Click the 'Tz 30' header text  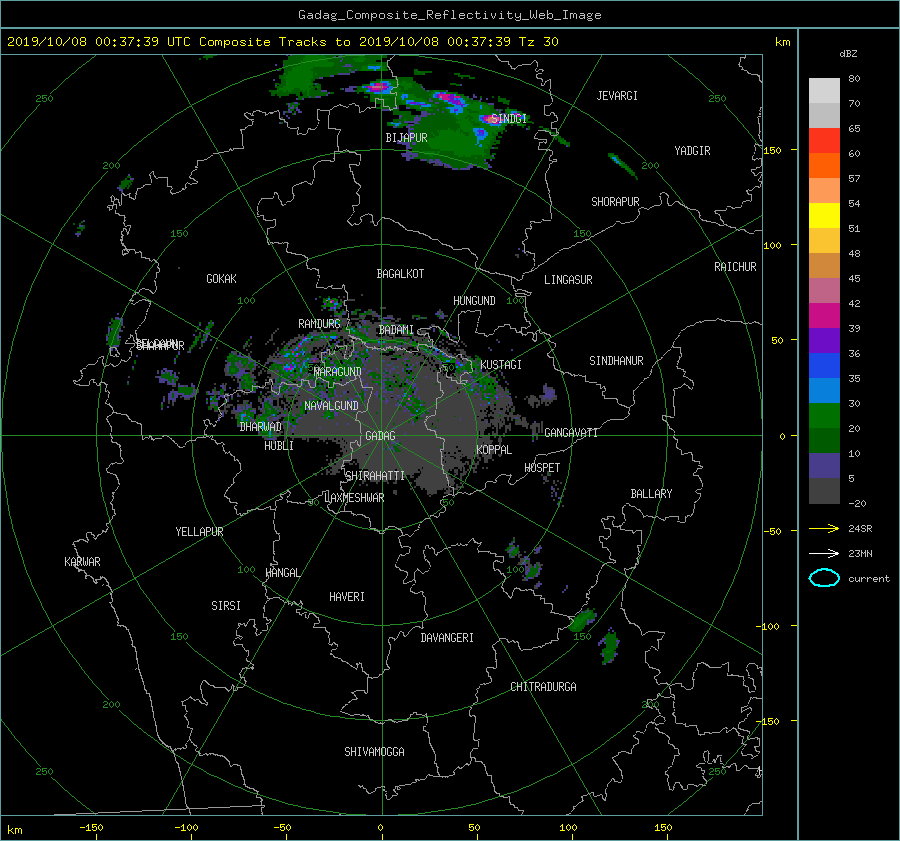pos(538,42)
